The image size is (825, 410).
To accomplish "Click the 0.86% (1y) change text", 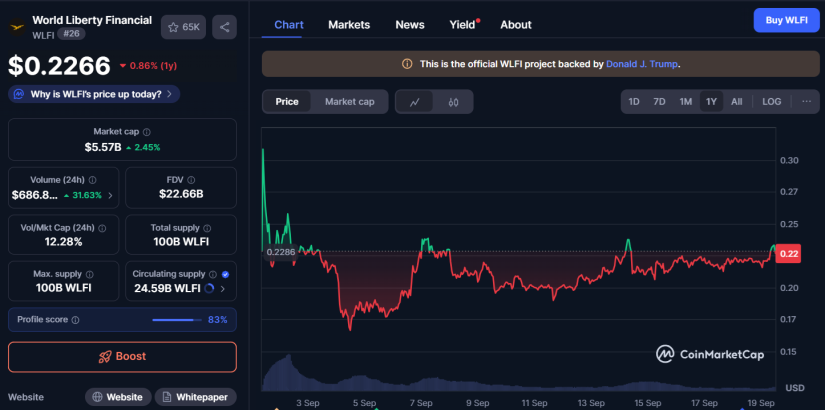I will (x=153, y=66).
